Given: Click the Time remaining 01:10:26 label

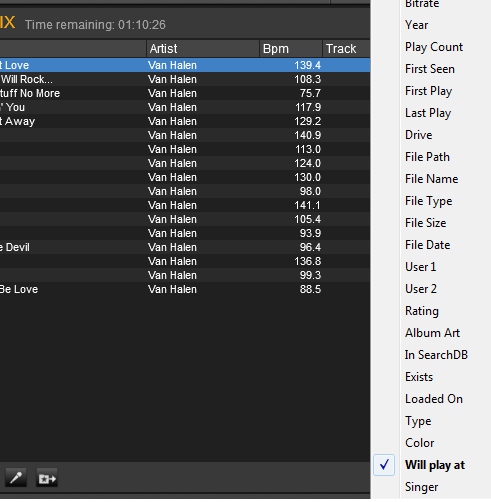Looking at the screenshot, I should [95, 25].
